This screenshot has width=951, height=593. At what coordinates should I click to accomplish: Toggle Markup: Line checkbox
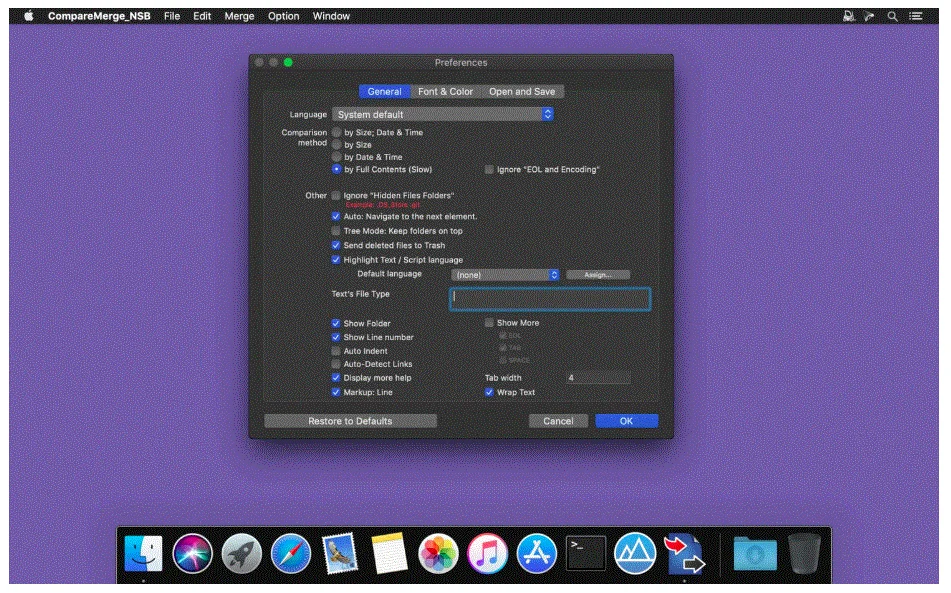coord(335,392)
